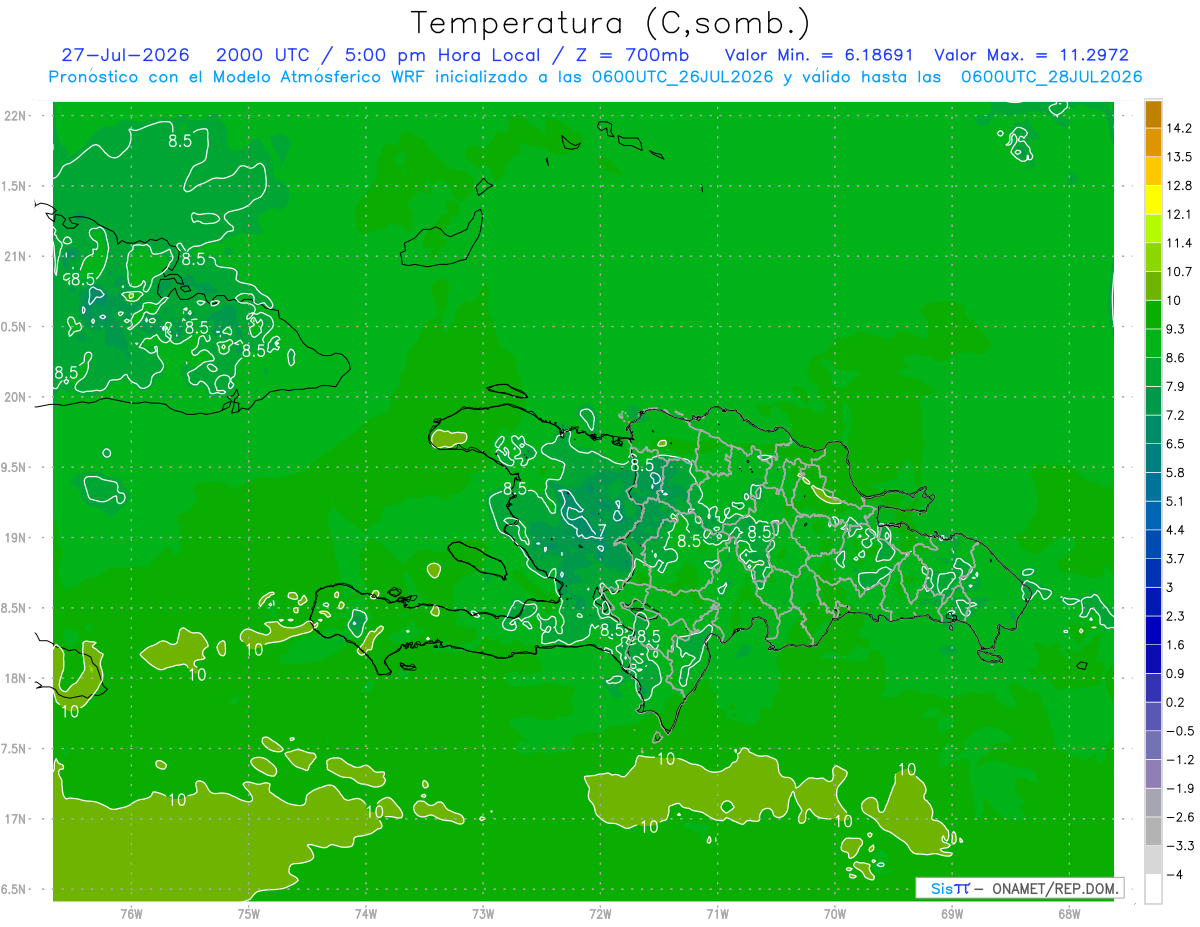This screenshot has width=1200, height=927.
Task: Click the latitude axis label '19N'
Action: [x=15, y=538]
